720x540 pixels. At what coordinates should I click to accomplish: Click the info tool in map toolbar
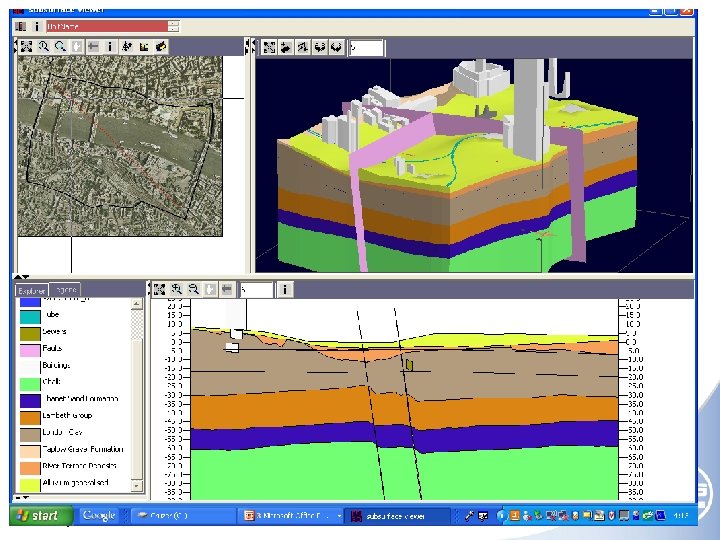[x=110, y=46]
